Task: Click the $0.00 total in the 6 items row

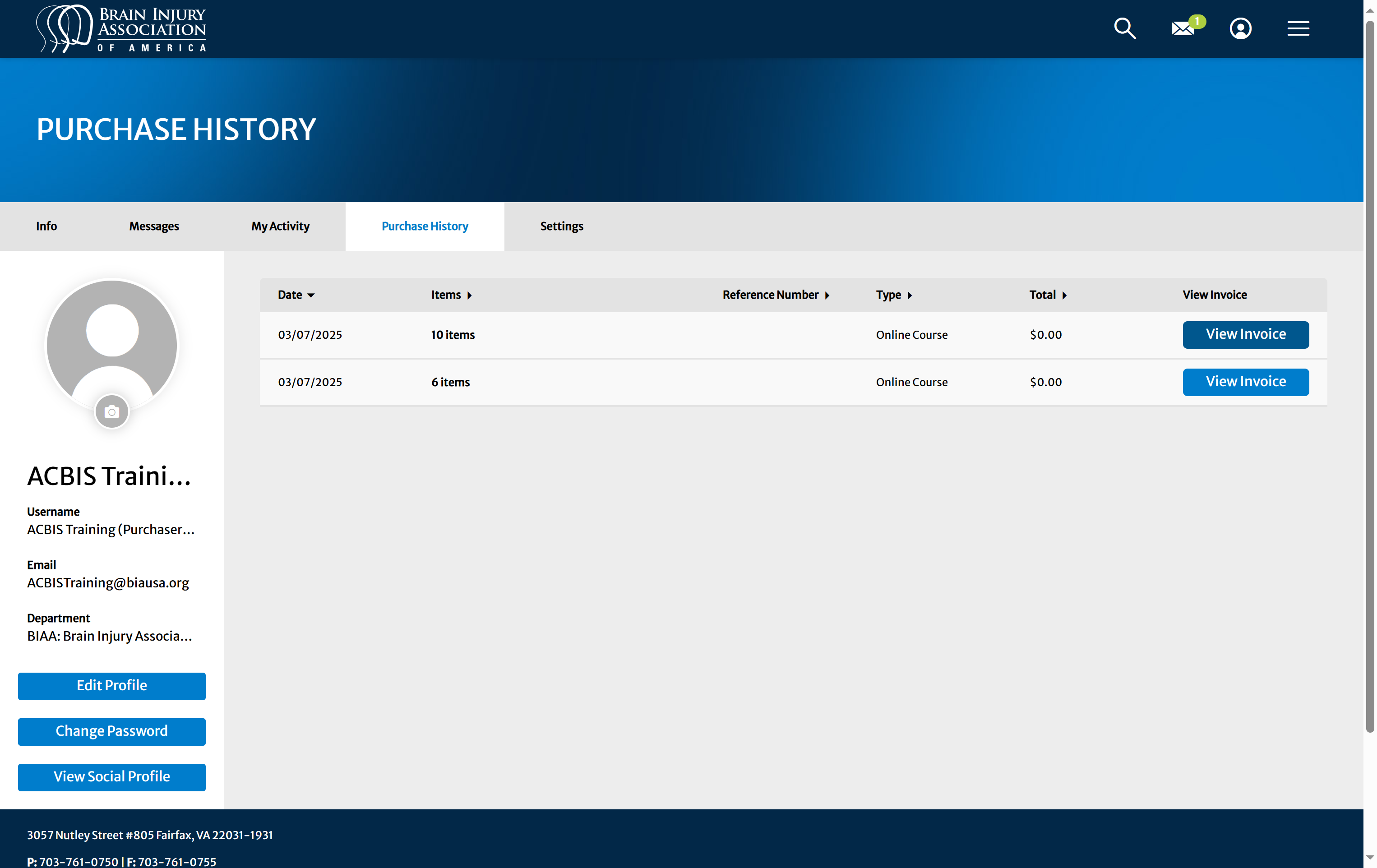Action: (x=1046, y=382)
